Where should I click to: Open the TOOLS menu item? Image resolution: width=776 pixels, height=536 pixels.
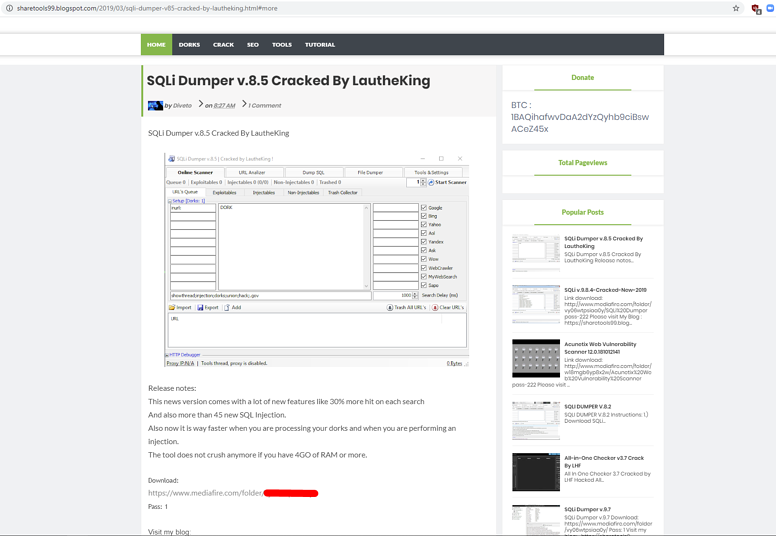(x=282, y=45)
